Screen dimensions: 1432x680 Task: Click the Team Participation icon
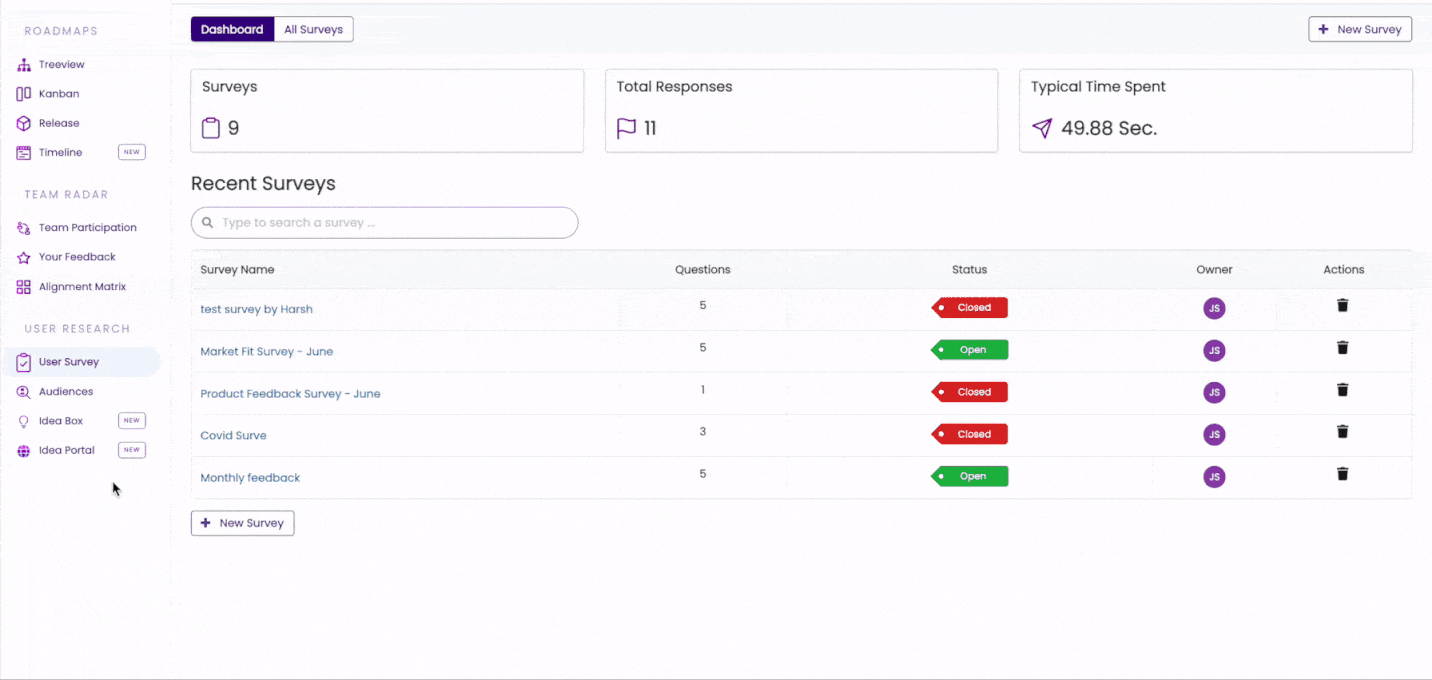click(x=24, y=228)
